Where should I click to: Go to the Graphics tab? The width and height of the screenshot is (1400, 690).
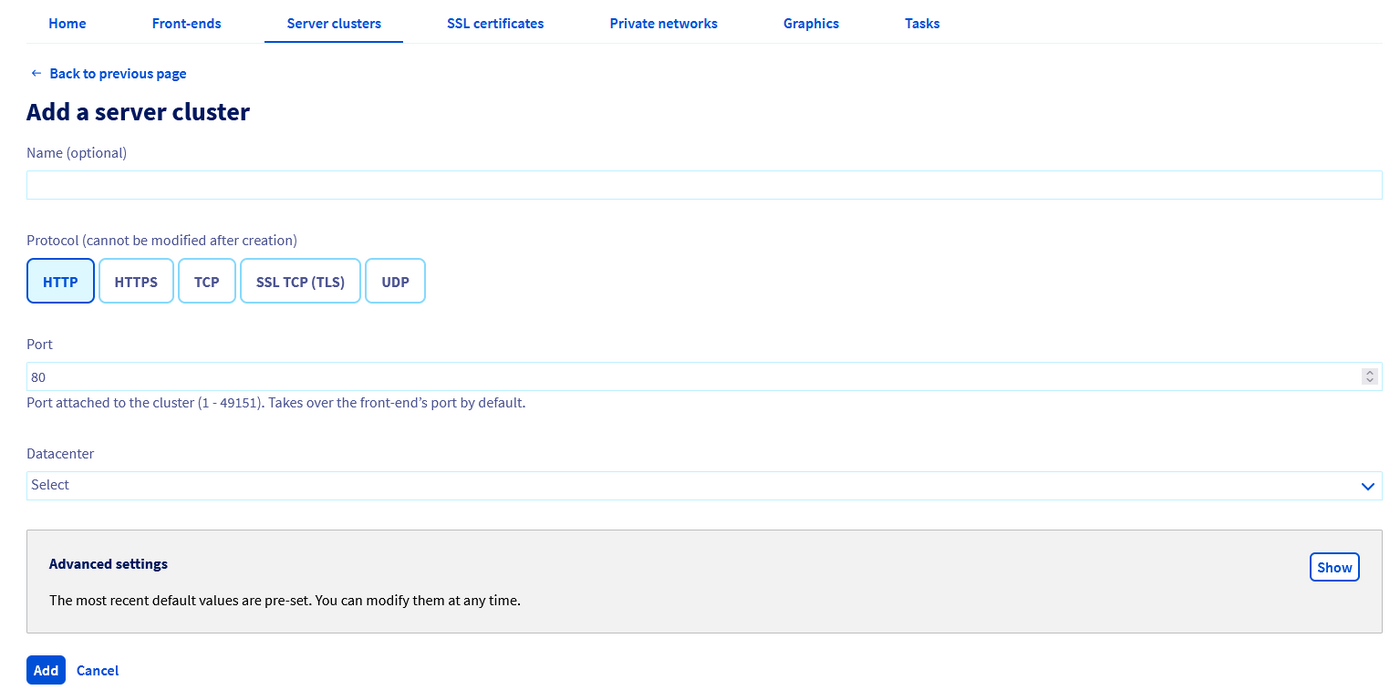pos(811,23)
